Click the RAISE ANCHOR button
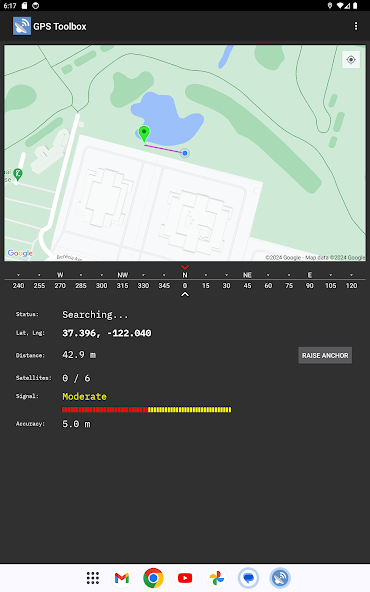This screenshot has width=370, height=592. pyautogui.click(x=325, y=355)
